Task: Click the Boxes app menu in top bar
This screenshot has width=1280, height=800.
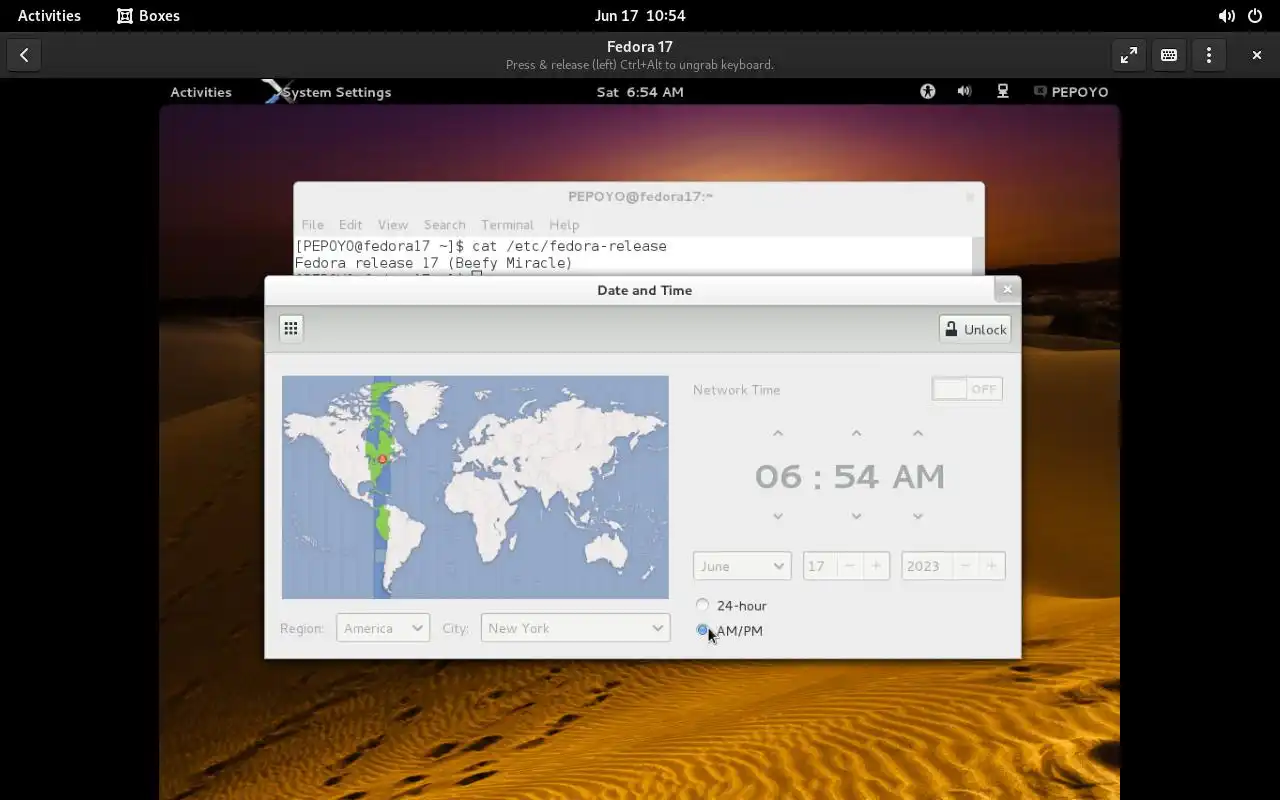Action: point(148,16)
